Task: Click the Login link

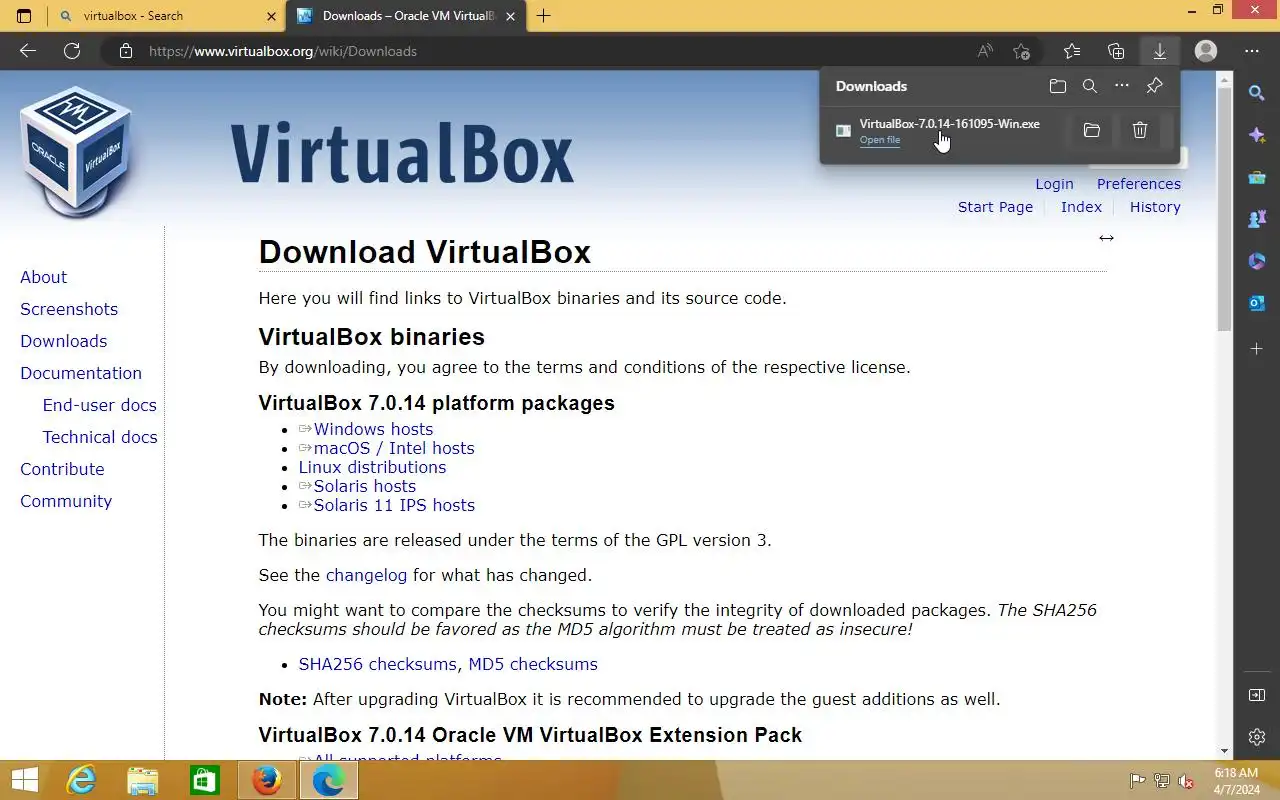Action: pos(1054,184)
